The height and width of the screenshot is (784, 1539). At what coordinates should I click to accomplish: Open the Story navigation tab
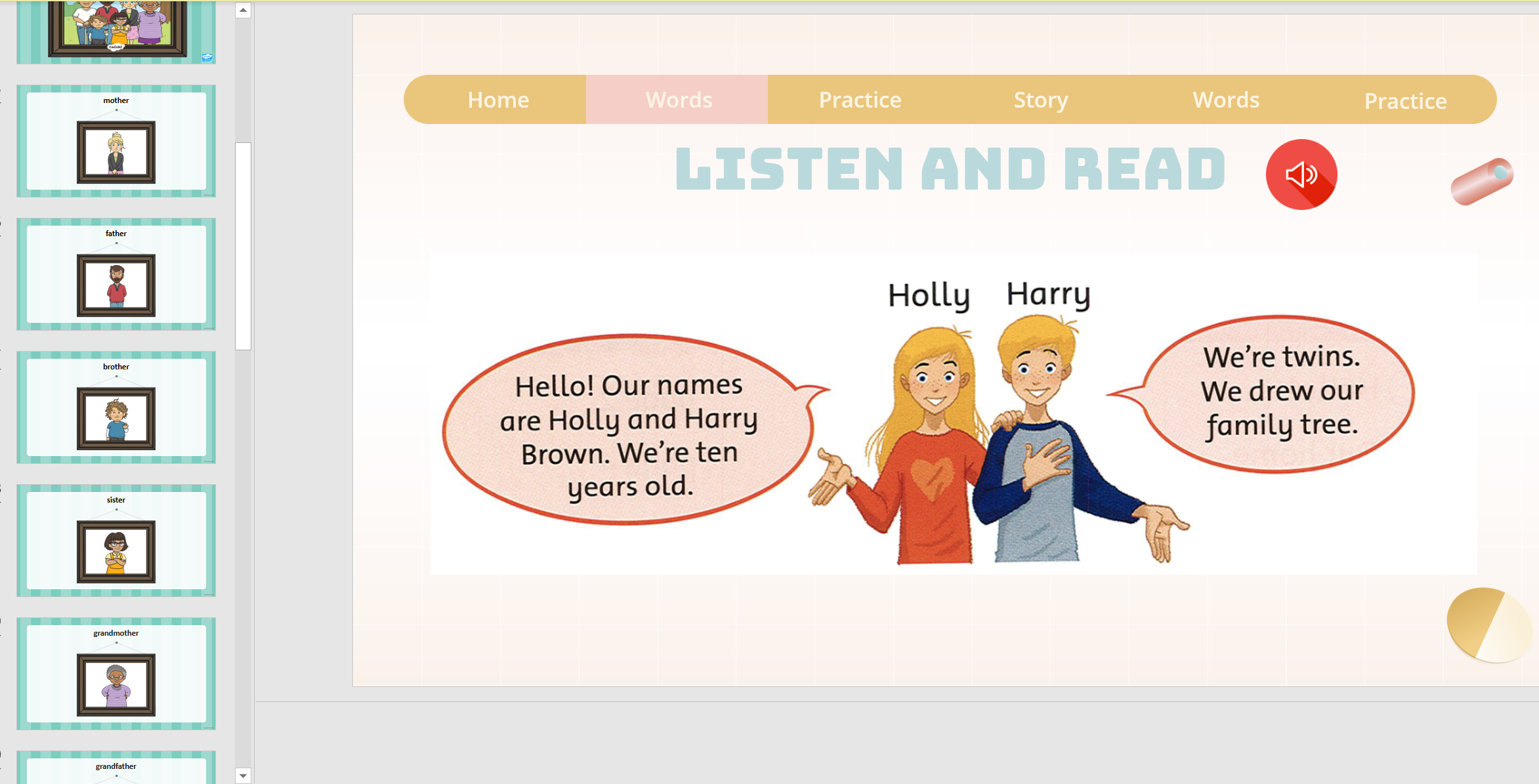click(1041, 100)
